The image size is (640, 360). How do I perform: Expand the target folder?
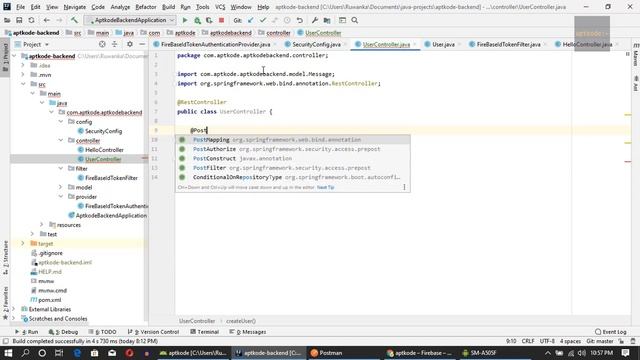click(x=23, y=244)
